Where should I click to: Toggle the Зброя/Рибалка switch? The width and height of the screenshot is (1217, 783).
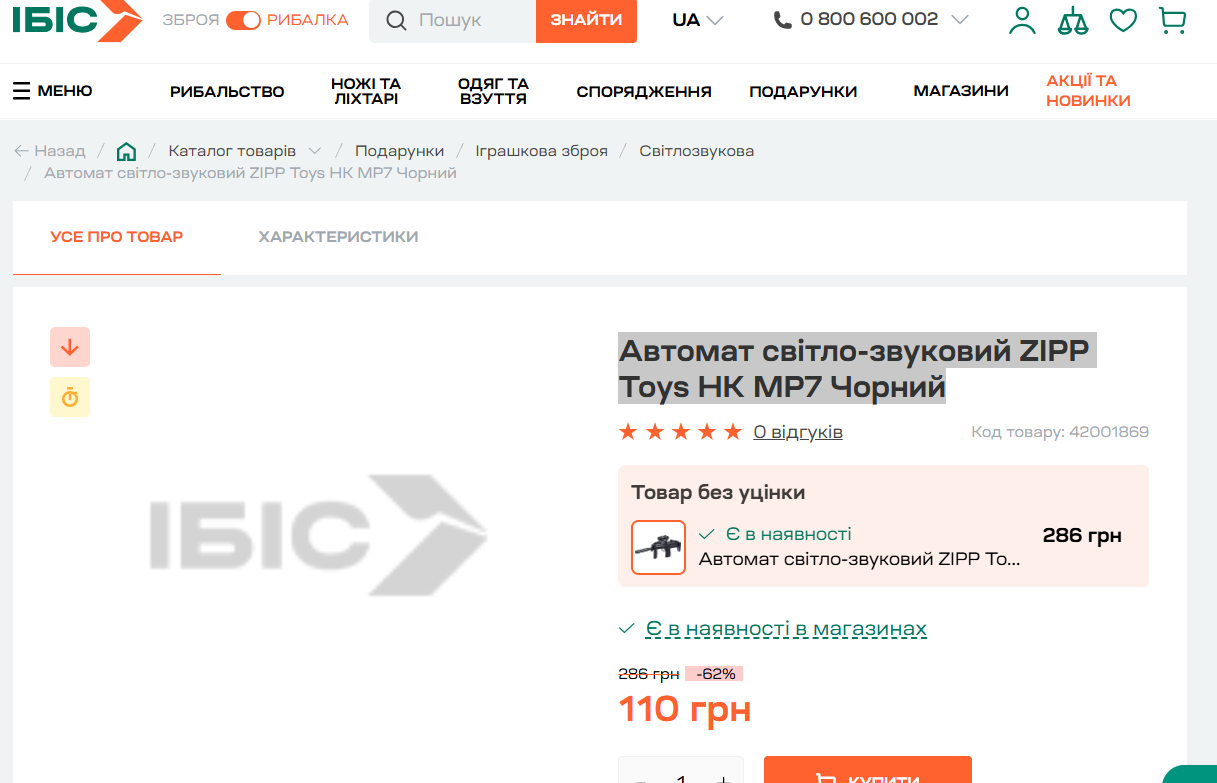pos(243,20)
